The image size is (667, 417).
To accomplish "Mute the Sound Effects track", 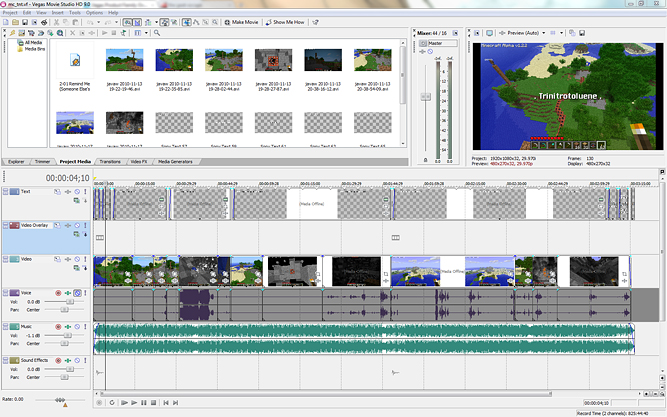I will point(77,360).
